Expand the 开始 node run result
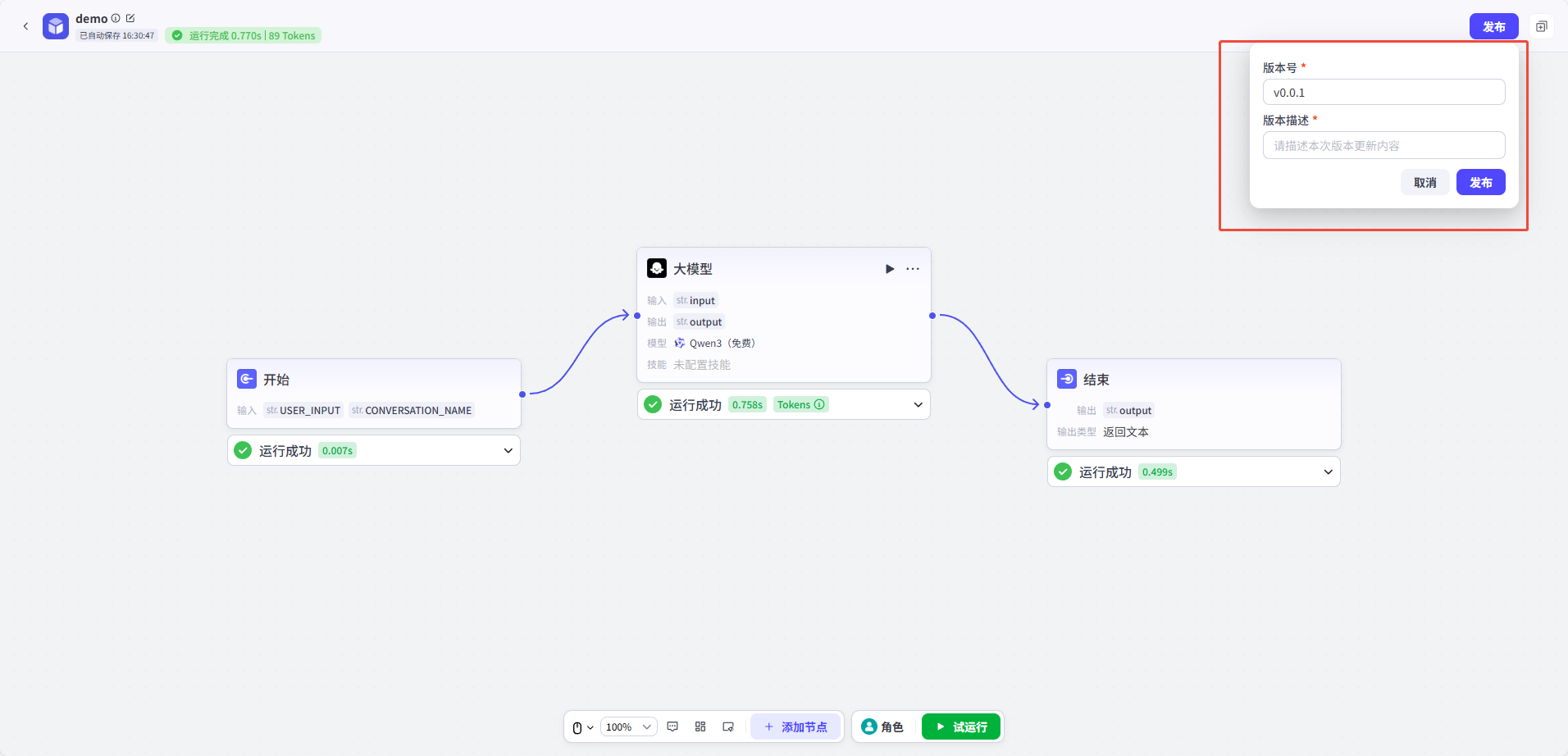Viewport: 1568px width, 756px height. click(x=508, y=450)
